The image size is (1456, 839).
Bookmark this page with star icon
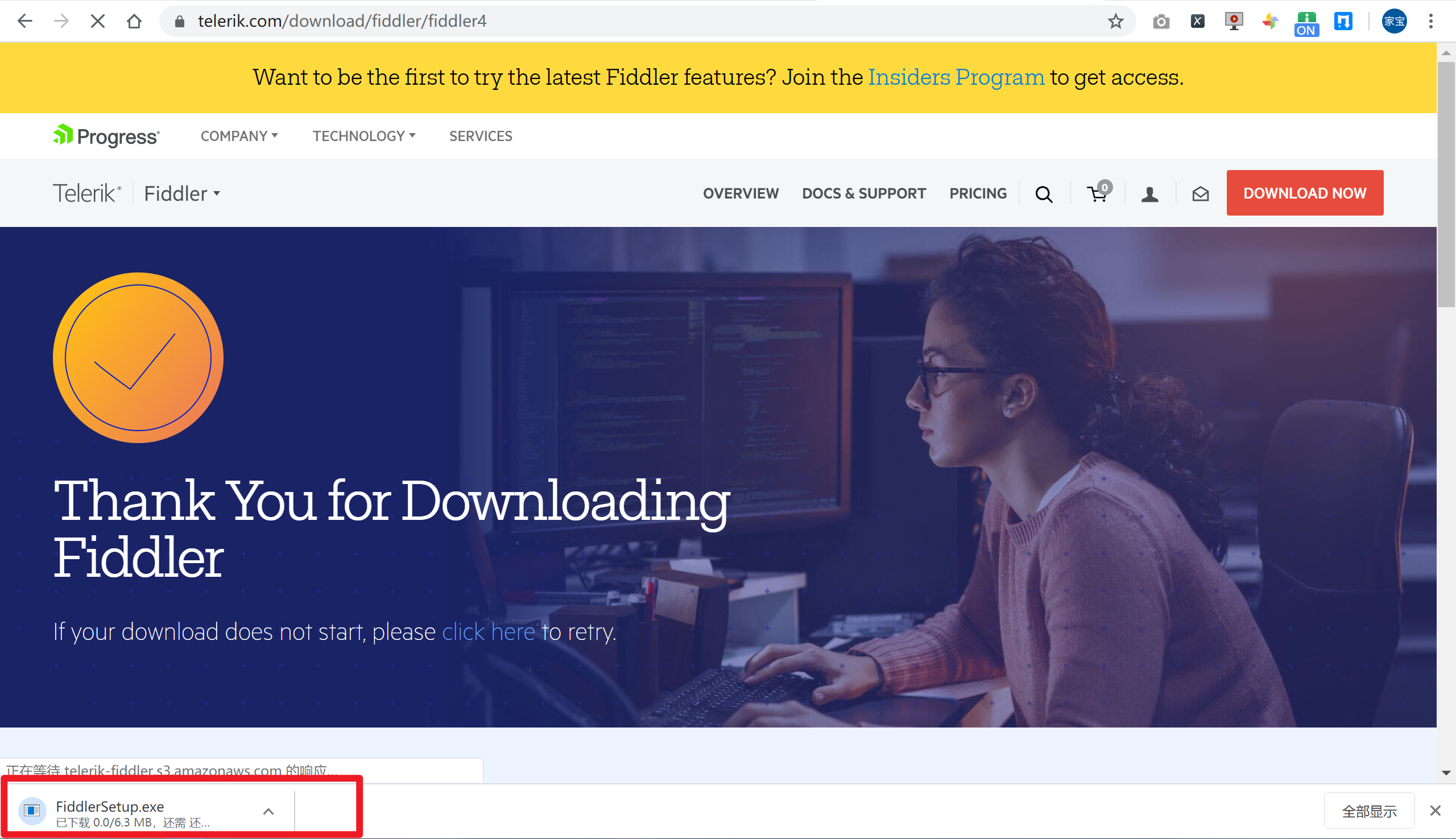(x=1115, y=21)
